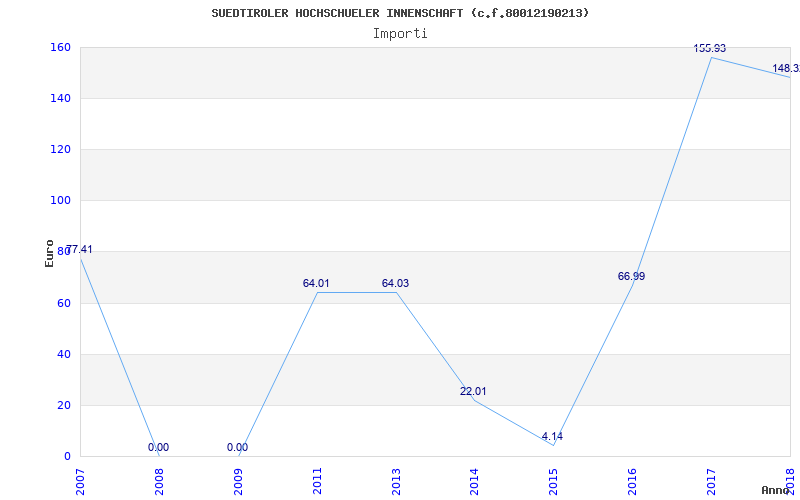Screen dimensions: 800x500
Task: Click the 120 y-axis tick label
Action: [x=60, y=149]
